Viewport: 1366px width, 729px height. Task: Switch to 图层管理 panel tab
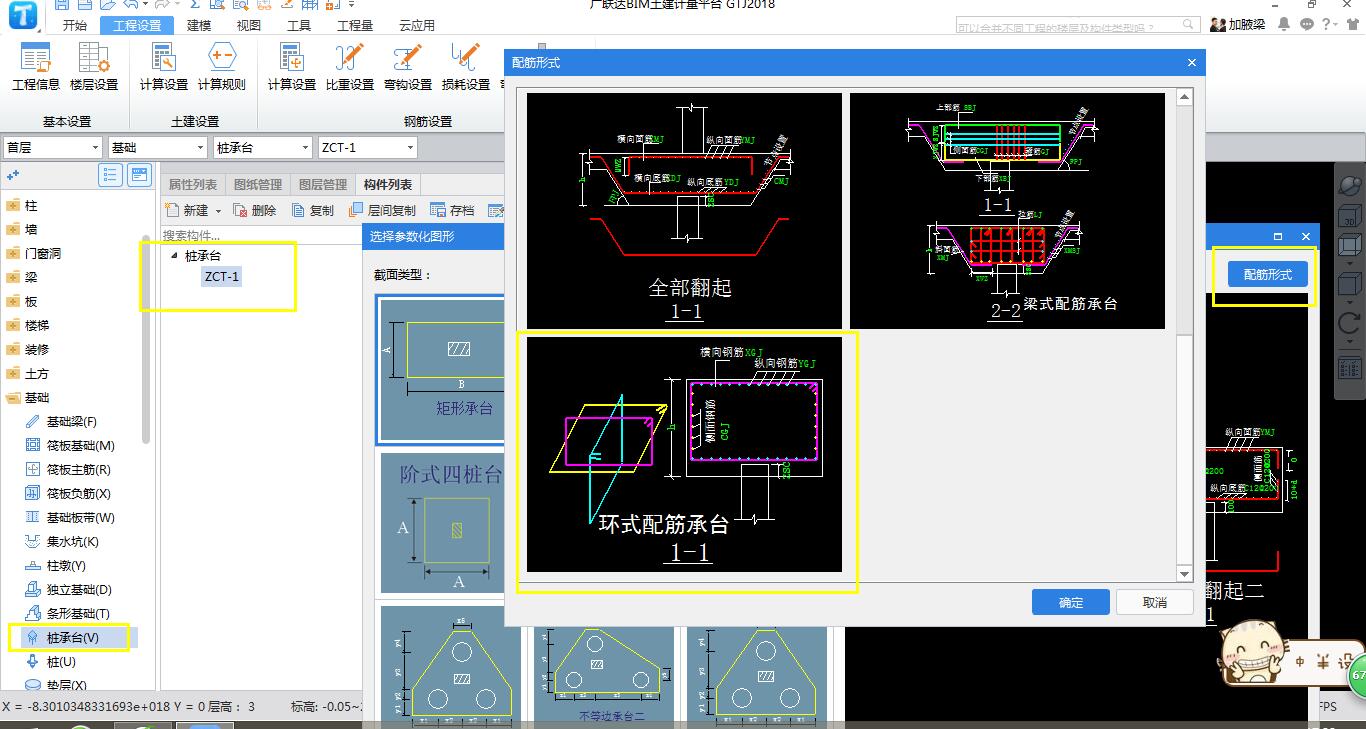point(323,184)
